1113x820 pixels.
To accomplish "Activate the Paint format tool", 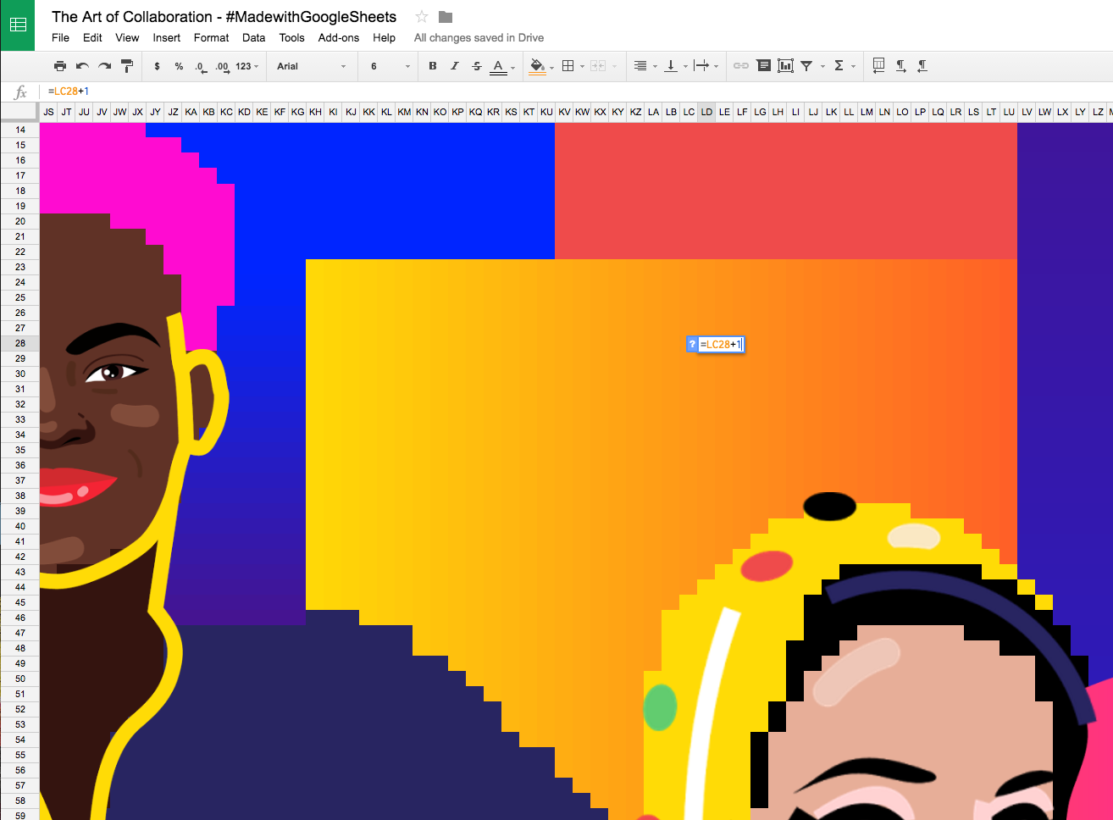I will pyautogui.click(x=127, y=66).
